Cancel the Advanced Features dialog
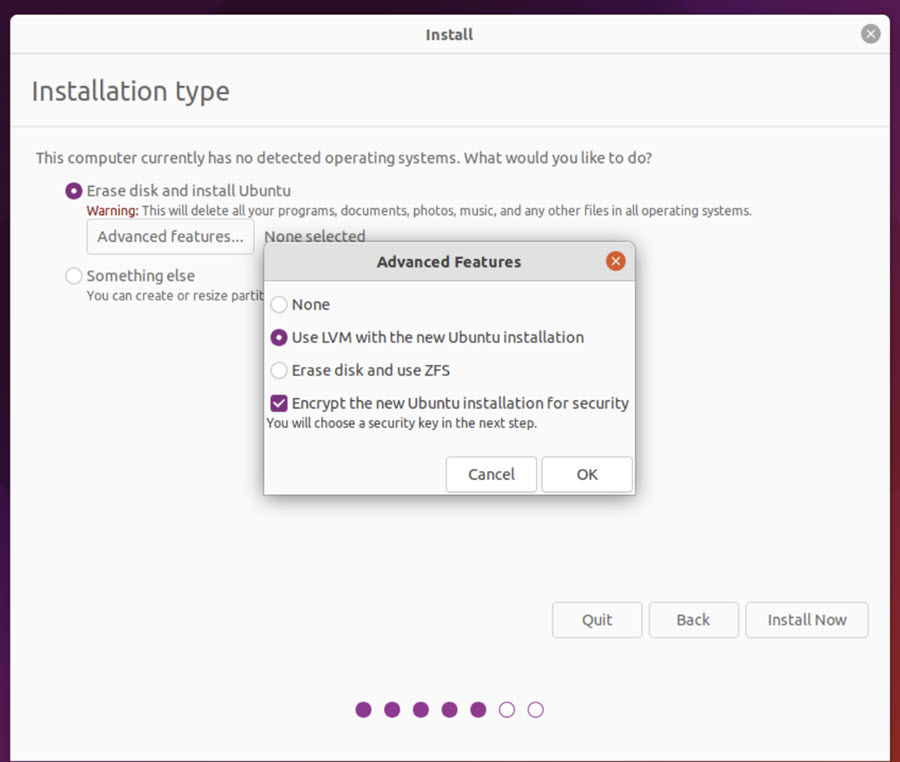900x762 pixels. click(491, 474)
